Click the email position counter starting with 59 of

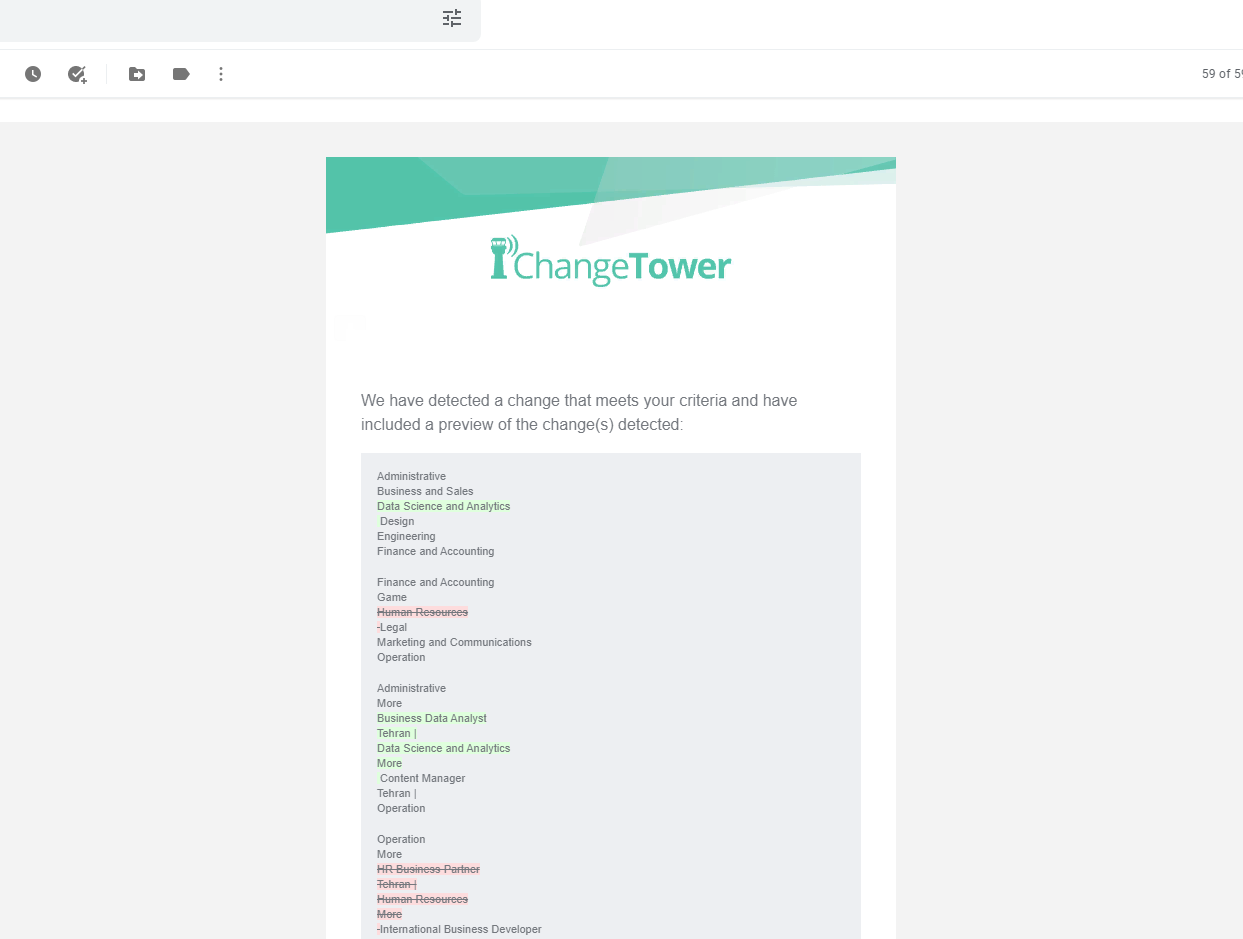pos(1221,74)
